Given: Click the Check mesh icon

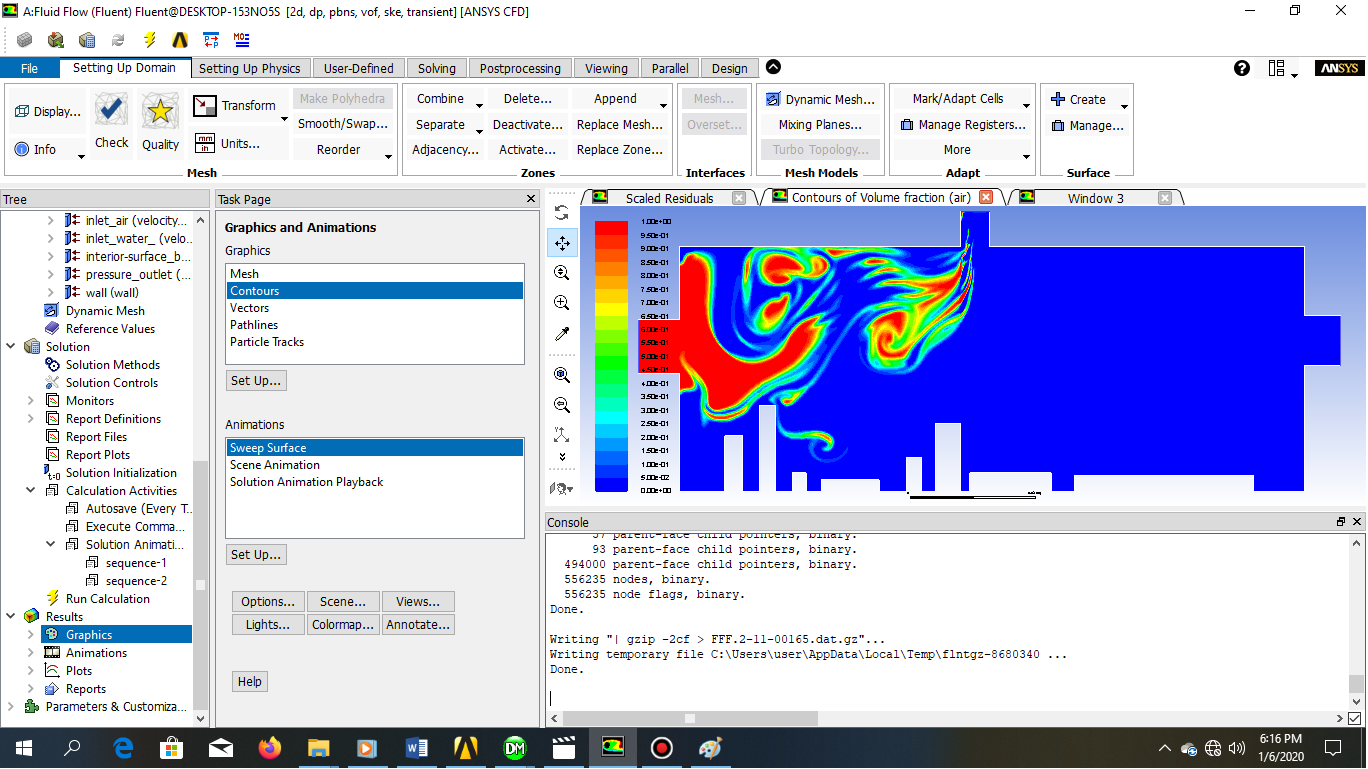Looking at the screenshot, I should pyautogui.click(x=111, y=110).
